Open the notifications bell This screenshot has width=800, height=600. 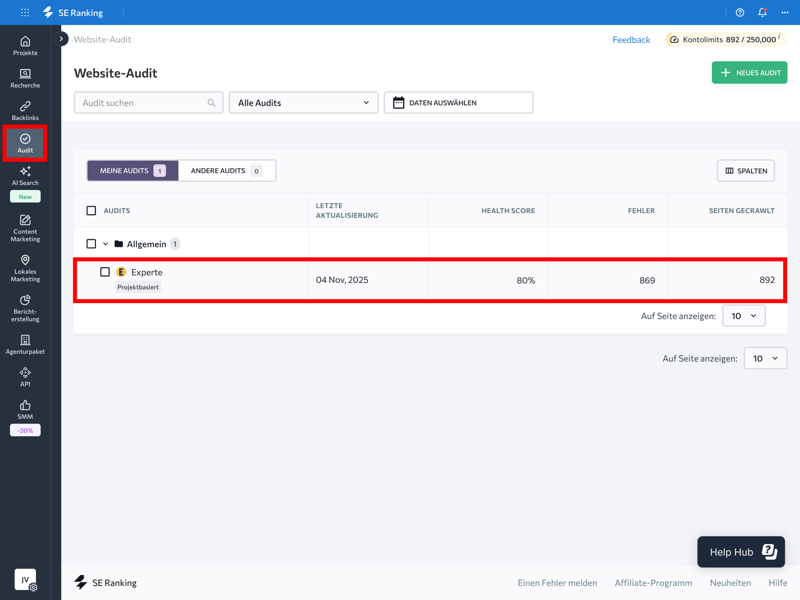(762, 13)
